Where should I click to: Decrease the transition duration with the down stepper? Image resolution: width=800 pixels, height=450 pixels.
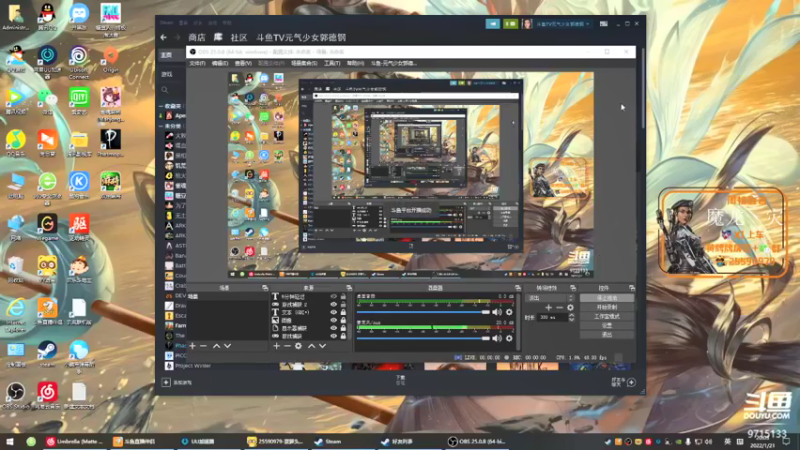571,319
